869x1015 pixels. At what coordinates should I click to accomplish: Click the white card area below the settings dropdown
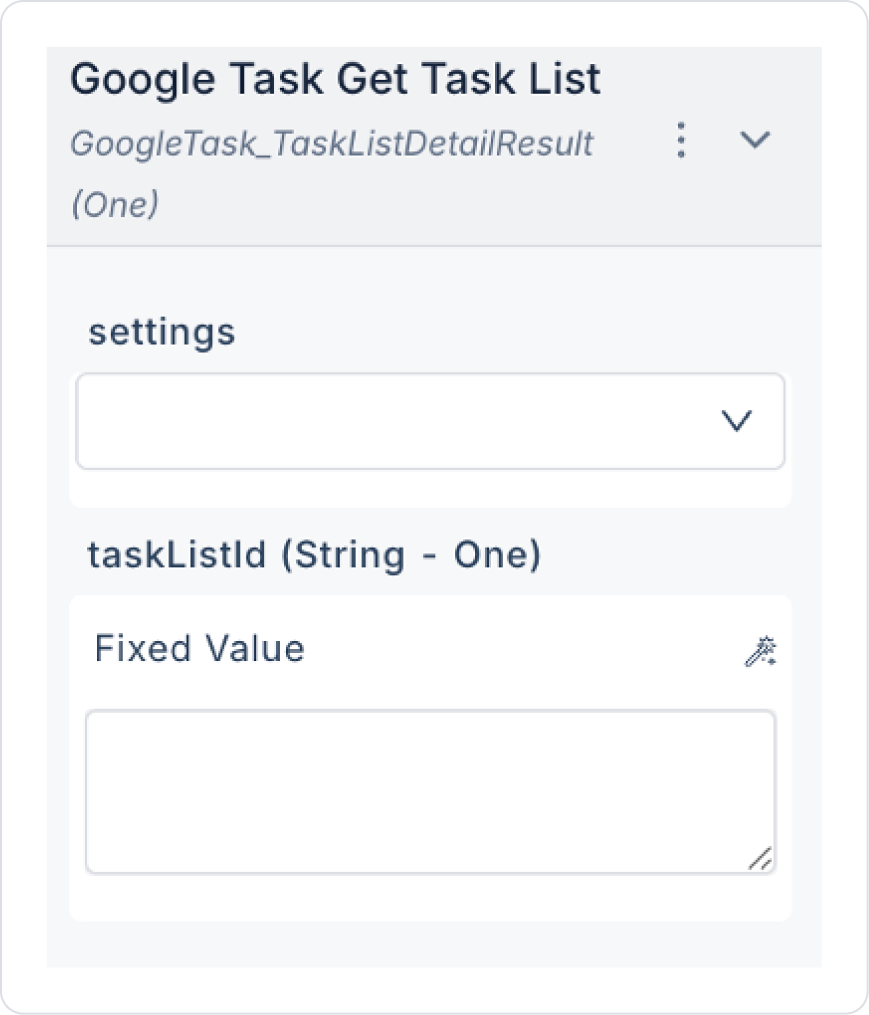pos(430,488)
